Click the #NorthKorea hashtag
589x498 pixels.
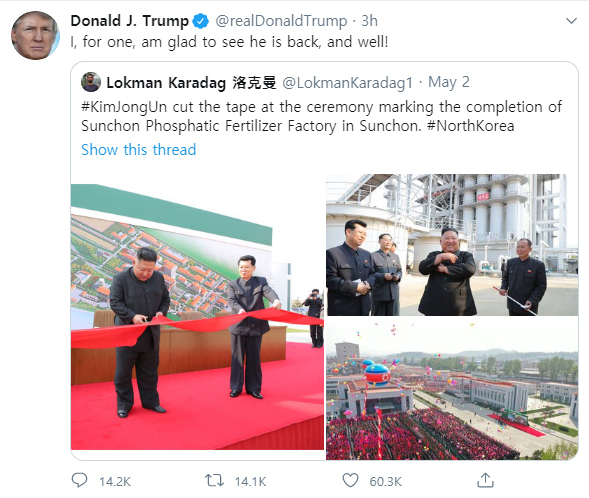[x=471, y=126]
